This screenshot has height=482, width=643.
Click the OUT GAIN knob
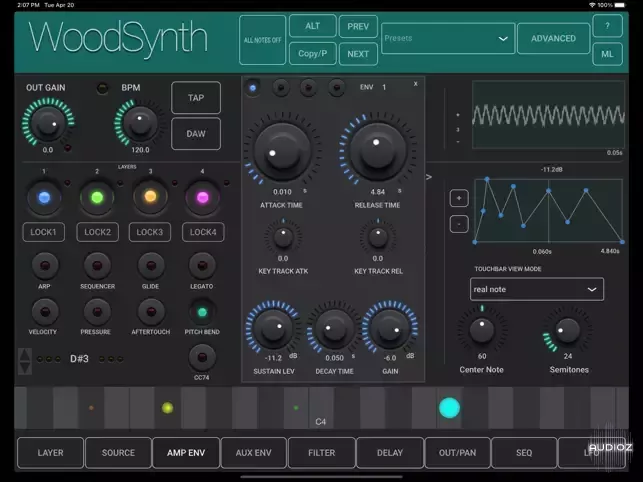coord(48,123)
